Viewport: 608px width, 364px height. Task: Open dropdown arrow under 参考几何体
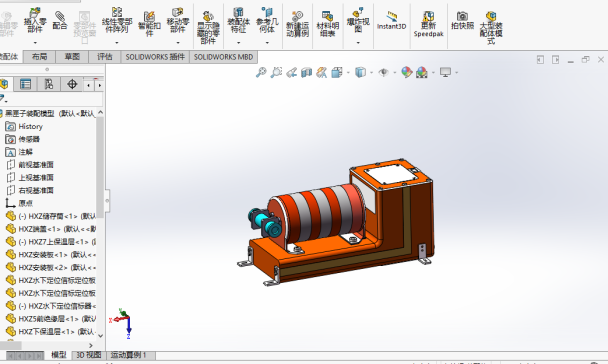point(267,42)
